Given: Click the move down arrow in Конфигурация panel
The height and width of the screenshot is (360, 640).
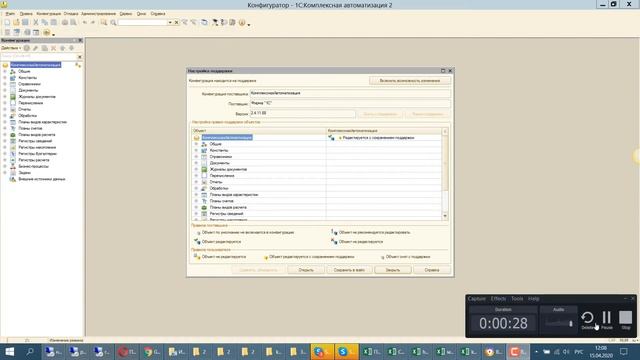Looking at the screenshot, I should [71, 48].
